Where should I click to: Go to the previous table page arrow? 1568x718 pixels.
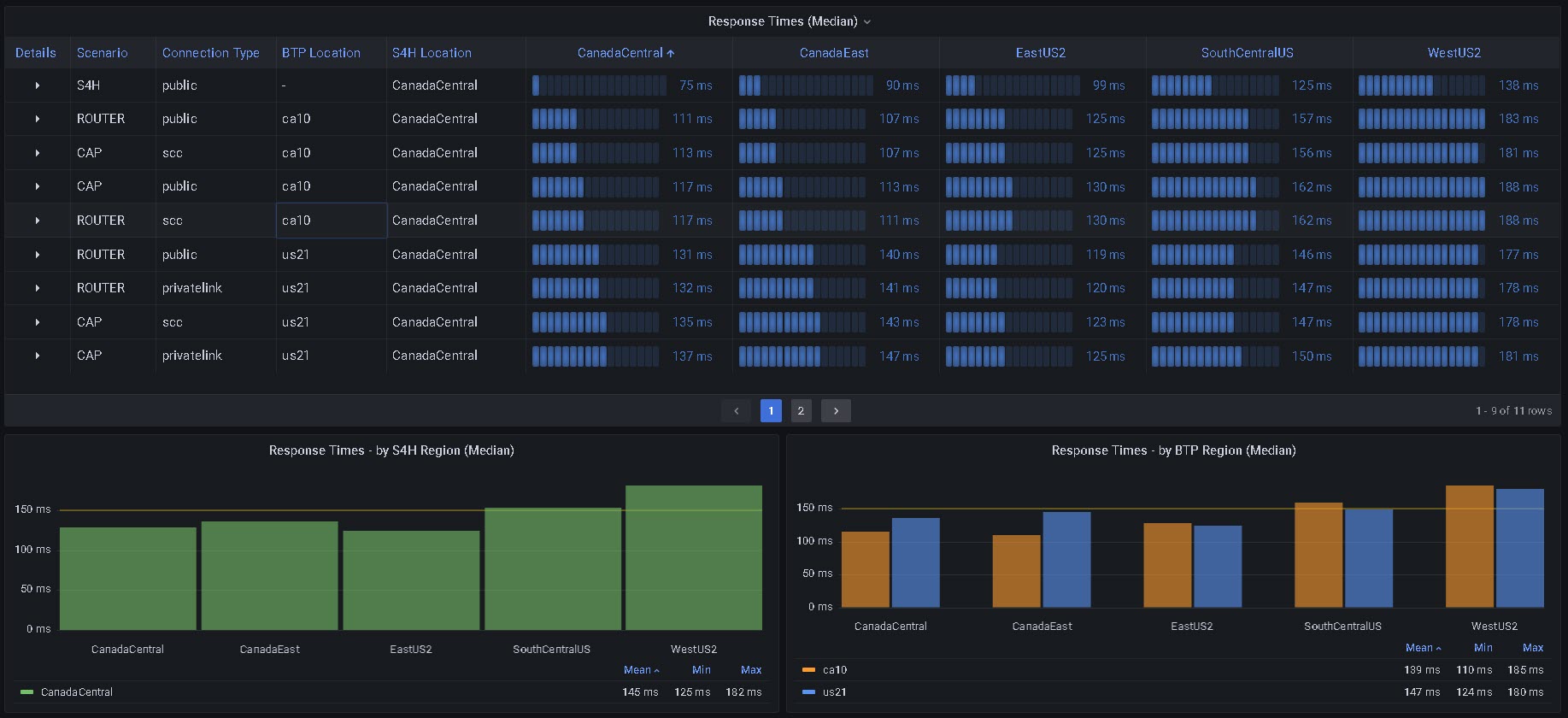click(x=736, y=411)
